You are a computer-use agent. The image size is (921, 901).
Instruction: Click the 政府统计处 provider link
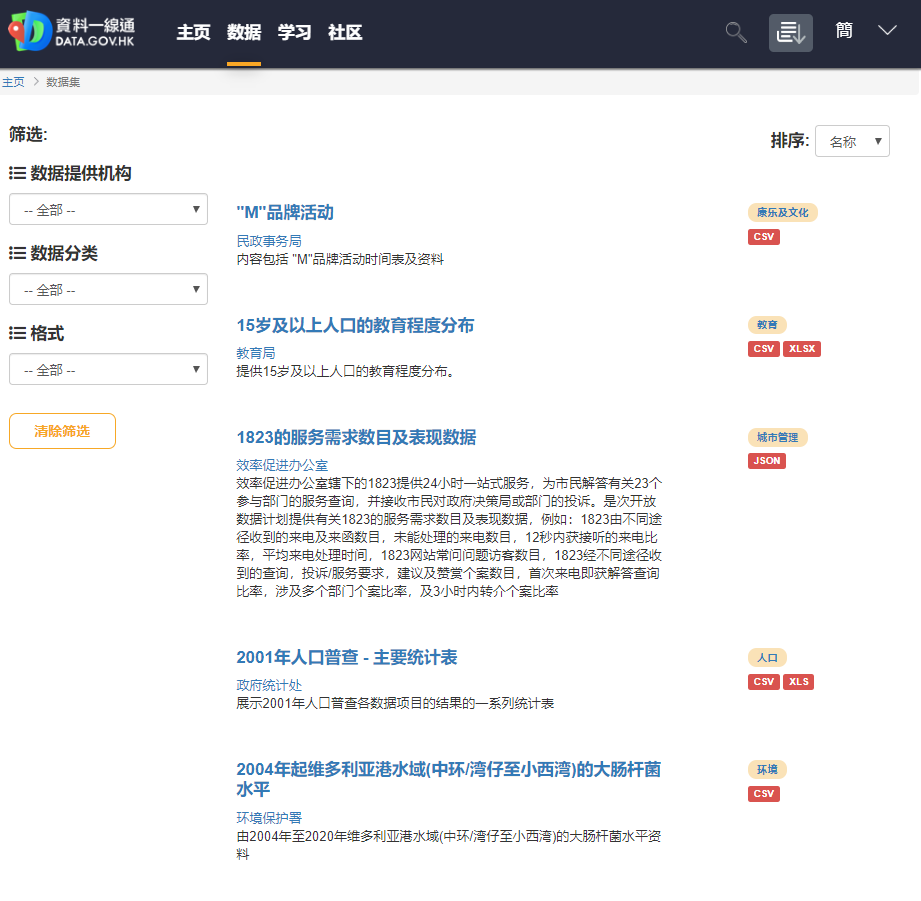click(x=269, y=685)
